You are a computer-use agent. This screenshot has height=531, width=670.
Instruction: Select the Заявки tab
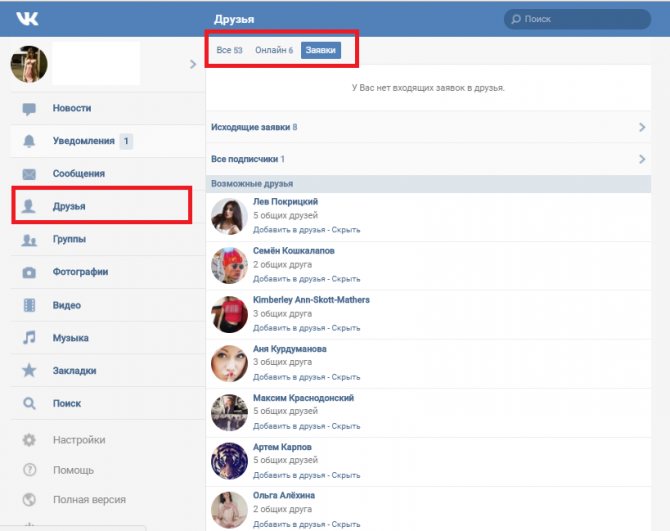321,50
